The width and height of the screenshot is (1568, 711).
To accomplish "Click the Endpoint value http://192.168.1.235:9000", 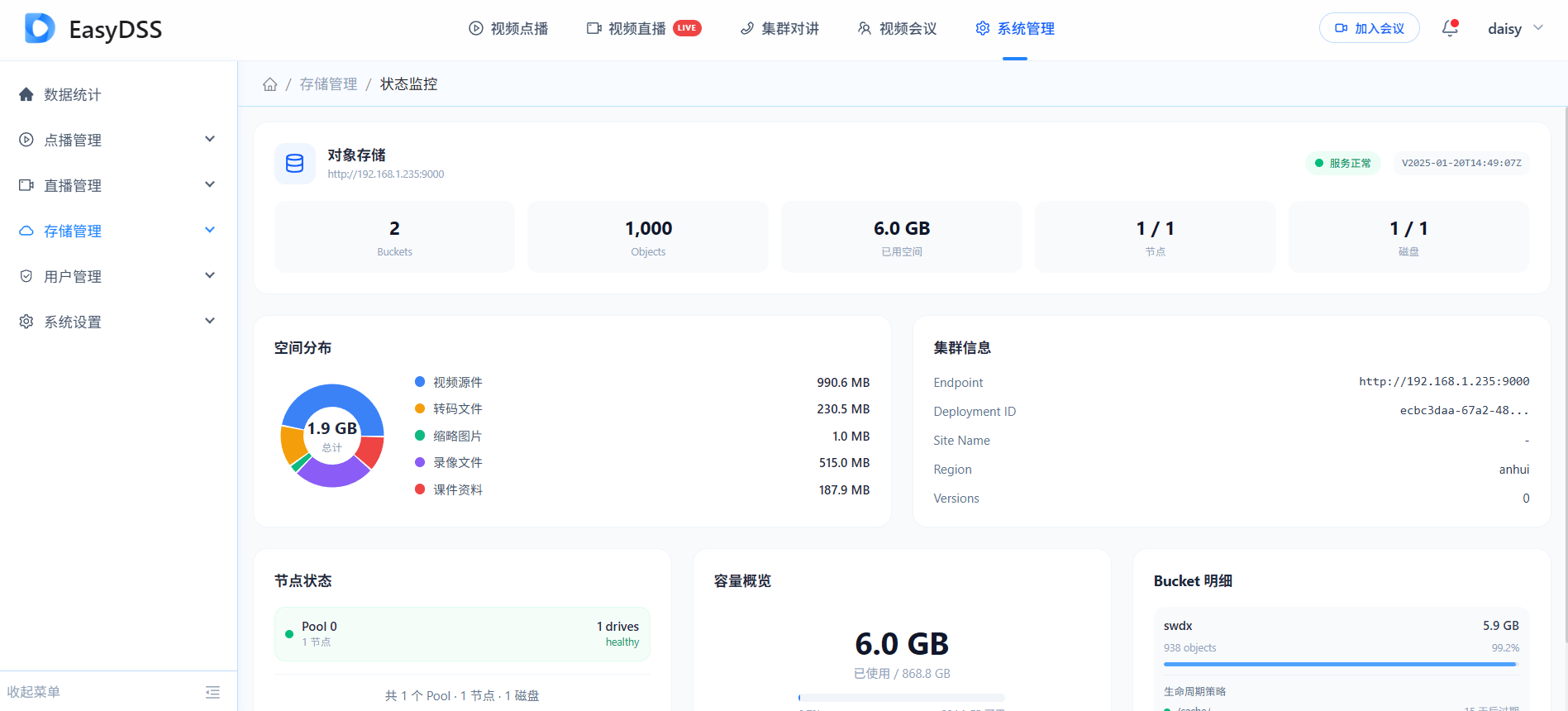I will click(1444, 381).
